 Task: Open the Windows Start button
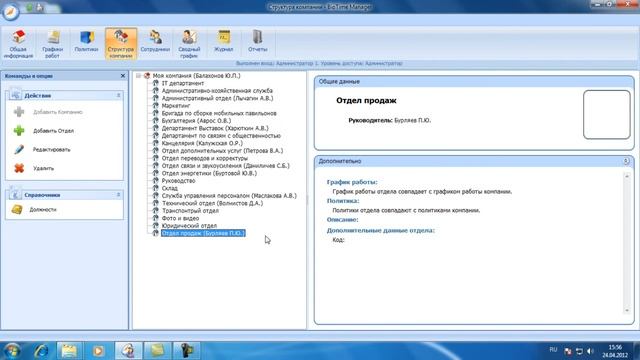pos(12,351)
